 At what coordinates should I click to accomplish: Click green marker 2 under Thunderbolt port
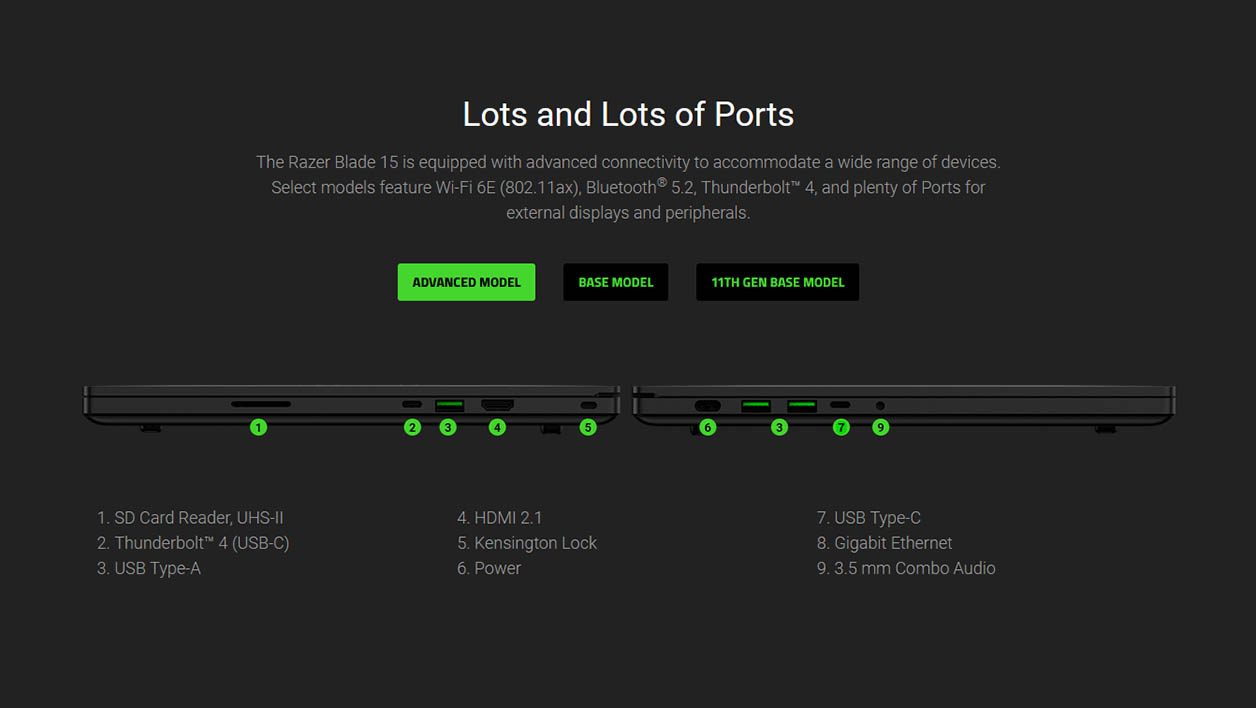point(412,427)
